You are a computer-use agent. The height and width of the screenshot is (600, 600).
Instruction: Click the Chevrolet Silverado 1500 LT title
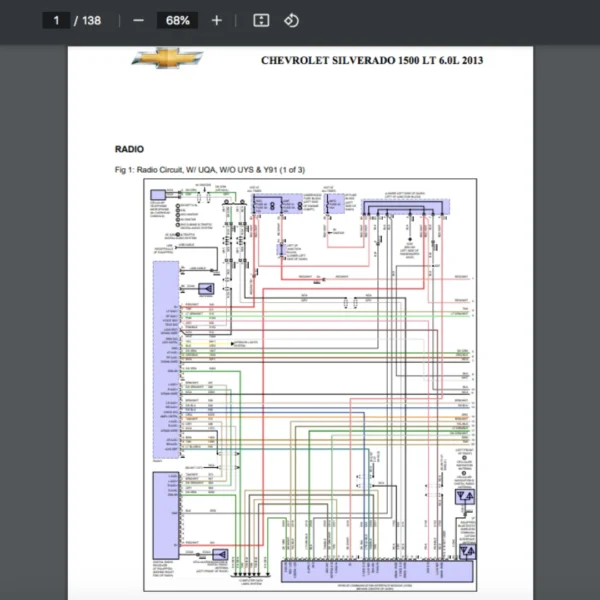(372, 60)
